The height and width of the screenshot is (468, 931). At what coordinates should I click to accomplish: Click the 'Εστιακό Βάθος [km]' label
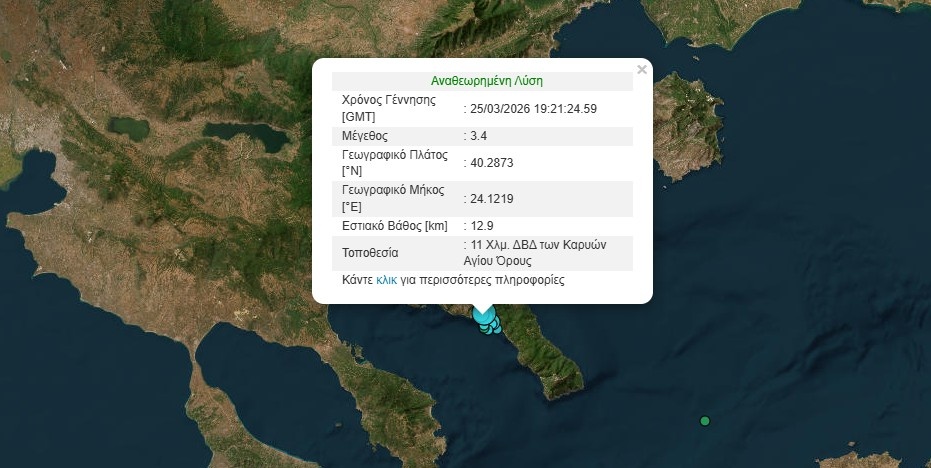pyautogui.click(x=395, y=226)
